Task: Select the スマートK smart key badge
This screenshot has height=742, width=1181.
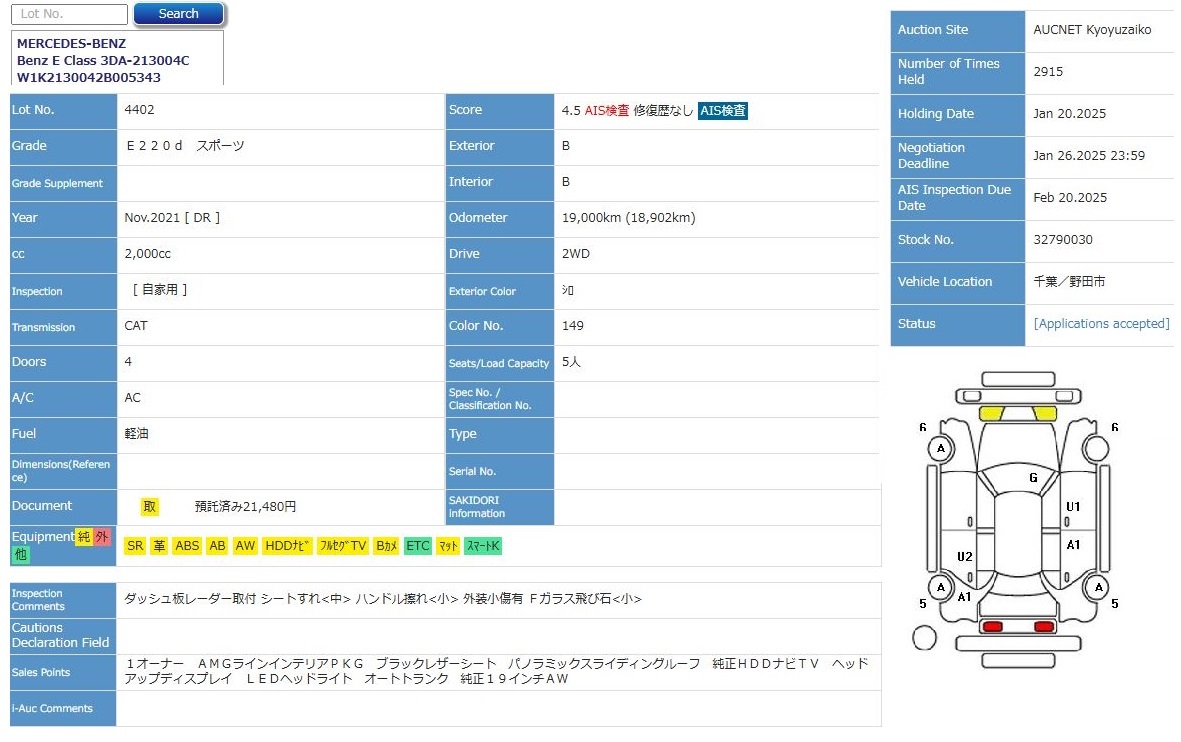Action: (483, 546)
